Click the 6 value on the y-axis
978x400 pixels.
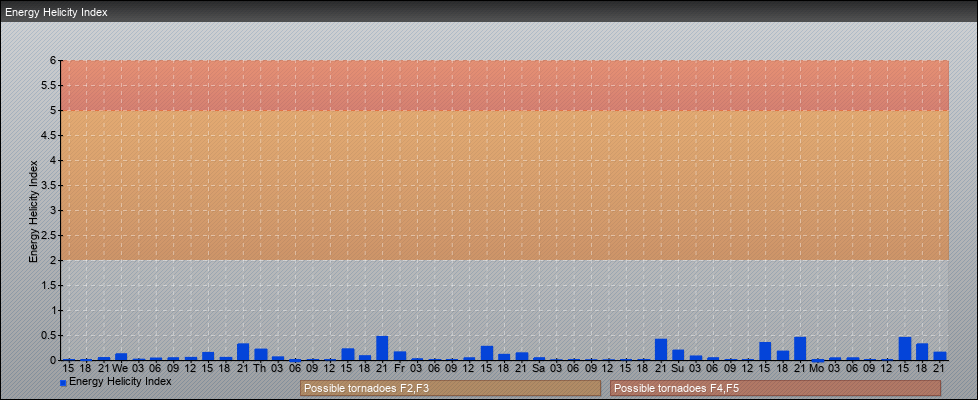point(54,61)
